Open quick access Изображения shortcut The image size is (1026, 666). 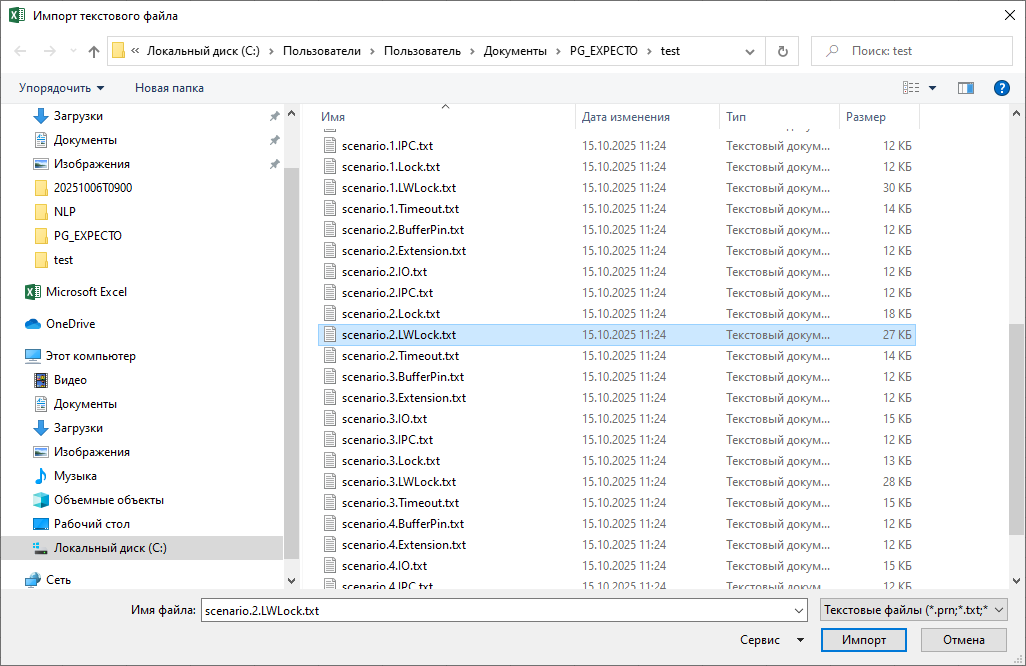[x=92, y=164]
